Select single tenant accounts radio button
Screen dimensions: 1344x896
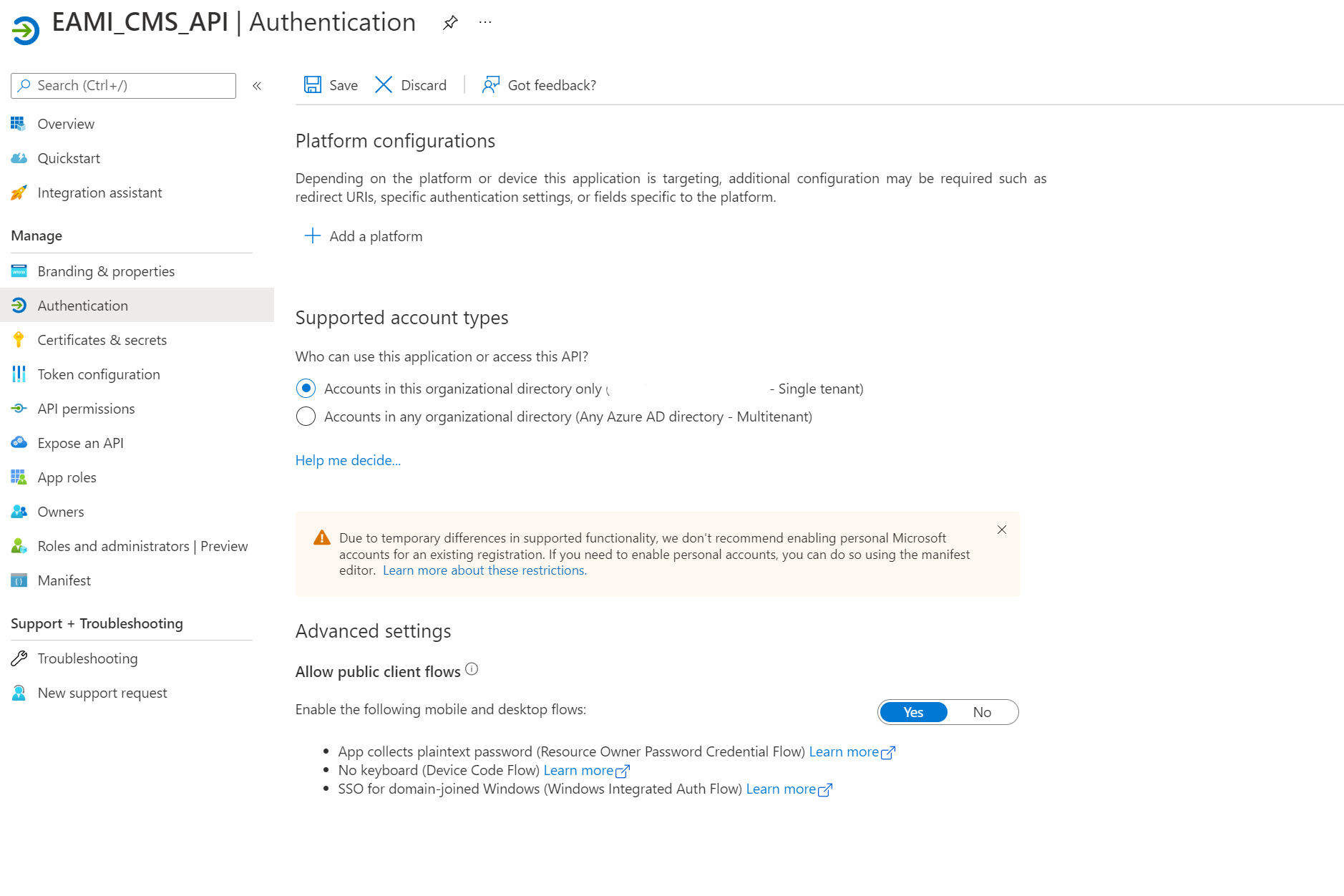point(306,388)
